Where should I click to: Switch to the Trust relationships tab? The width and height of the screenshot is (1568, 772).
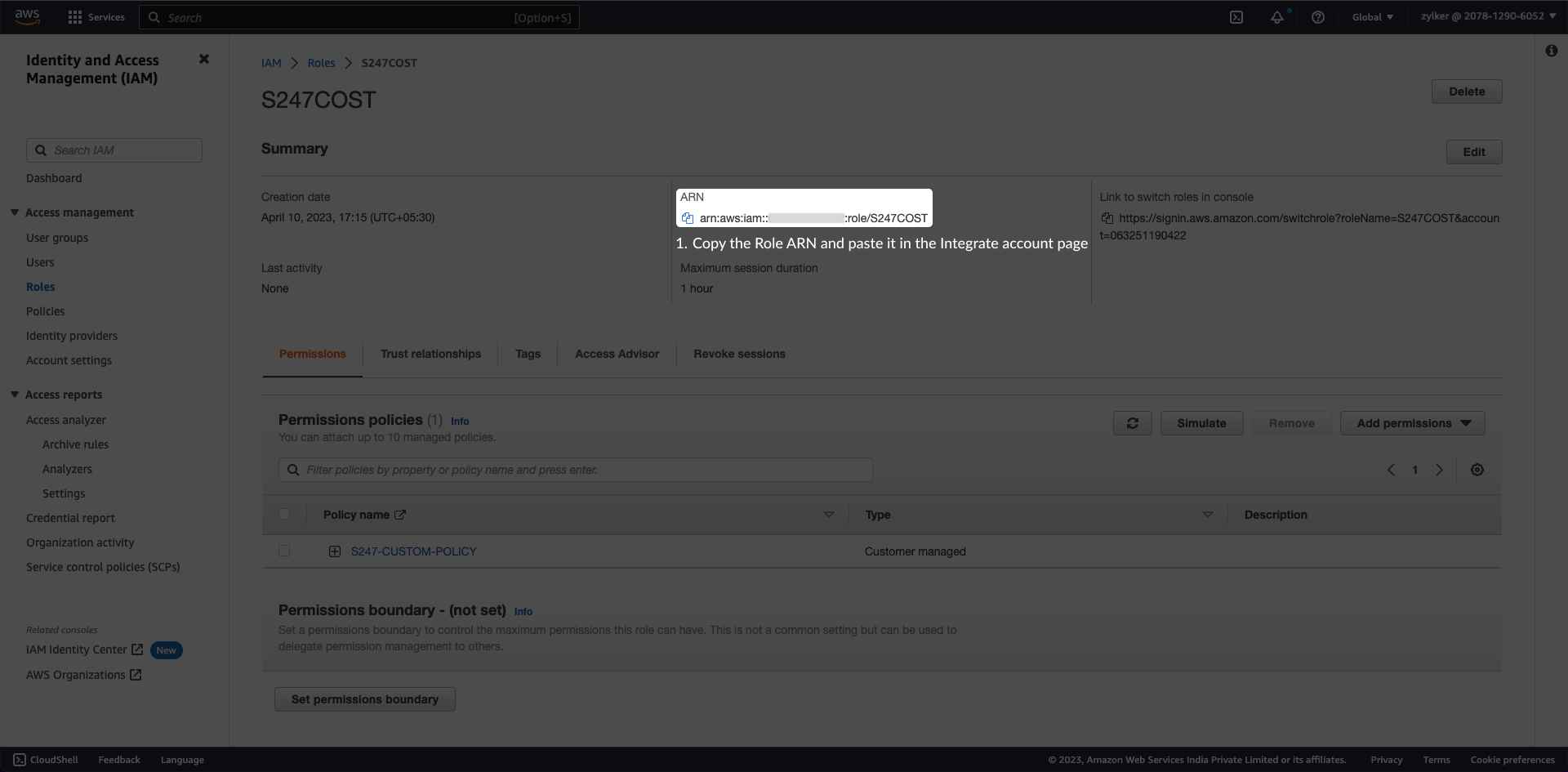430,354
